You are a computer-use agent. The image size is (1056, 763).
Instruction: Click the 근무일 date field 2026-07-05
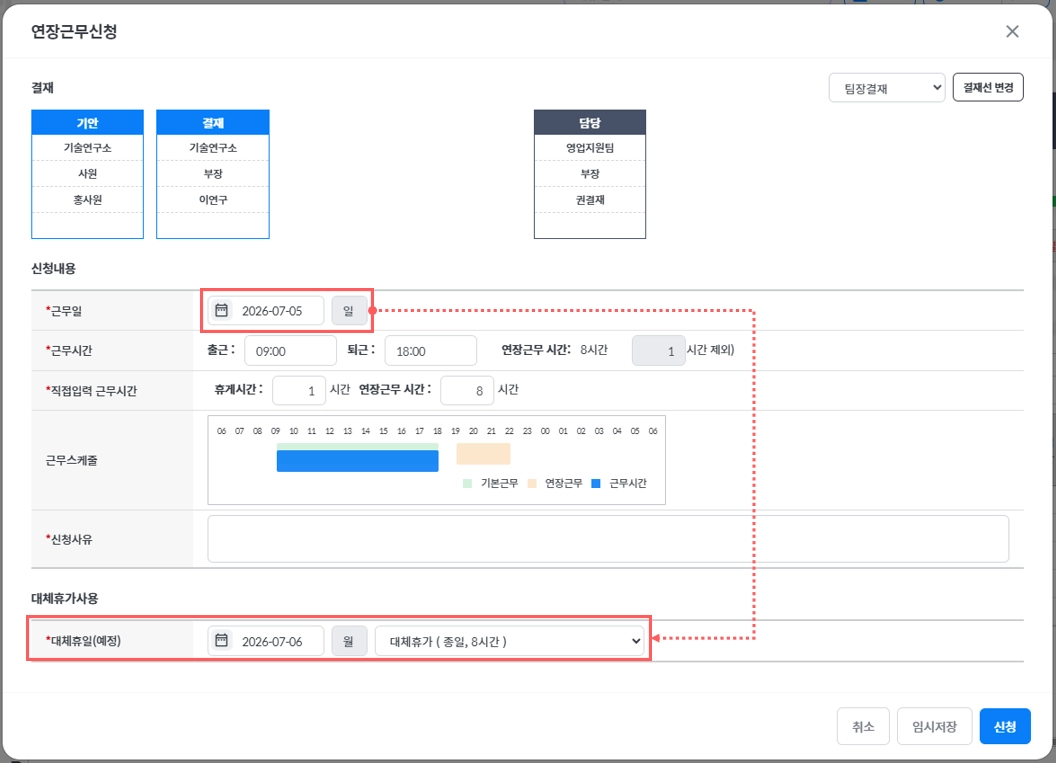(265, 310)
